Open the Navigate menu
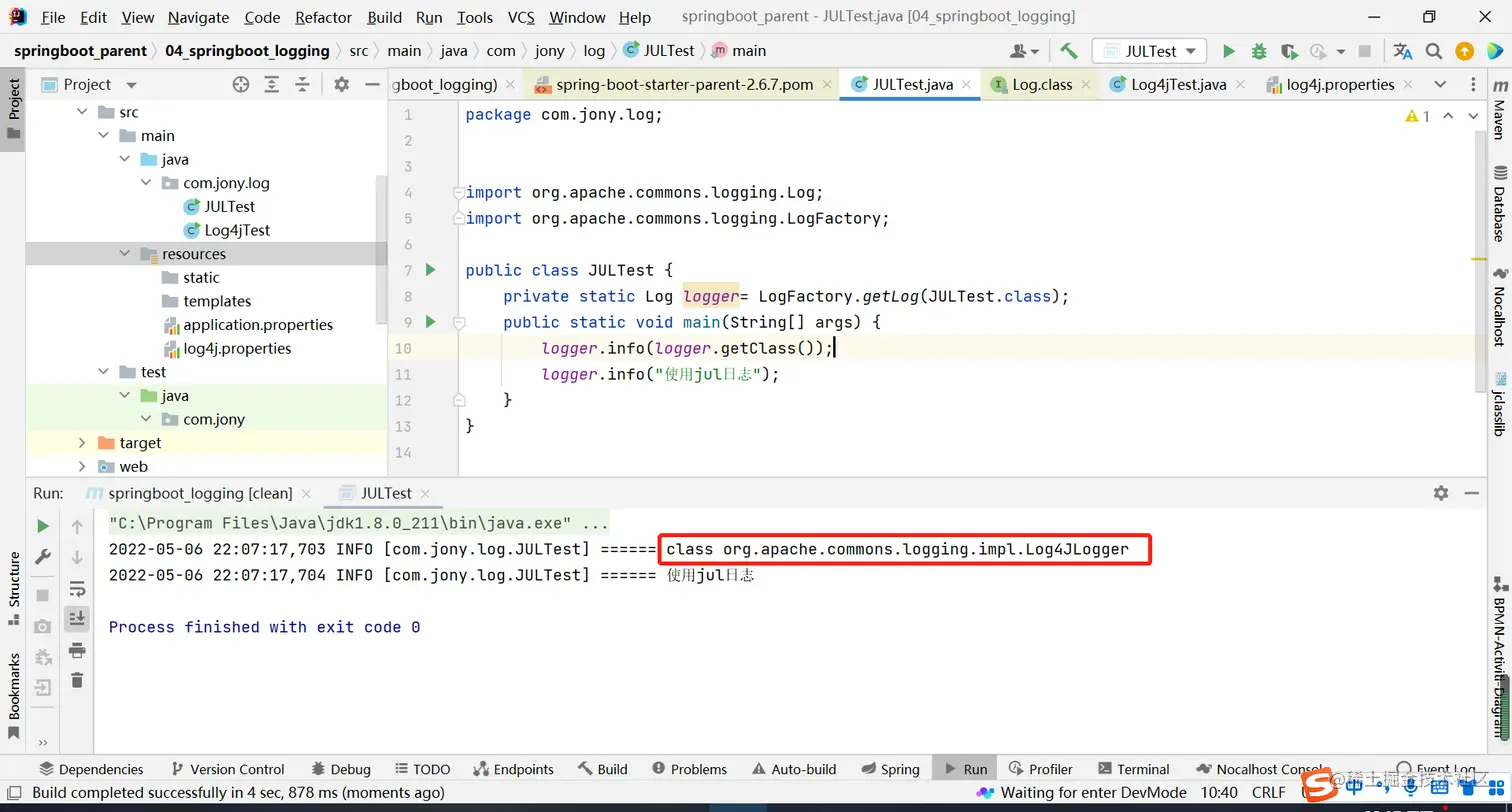The width and height of the screenshot is (1512, 812). click(198, 17)
